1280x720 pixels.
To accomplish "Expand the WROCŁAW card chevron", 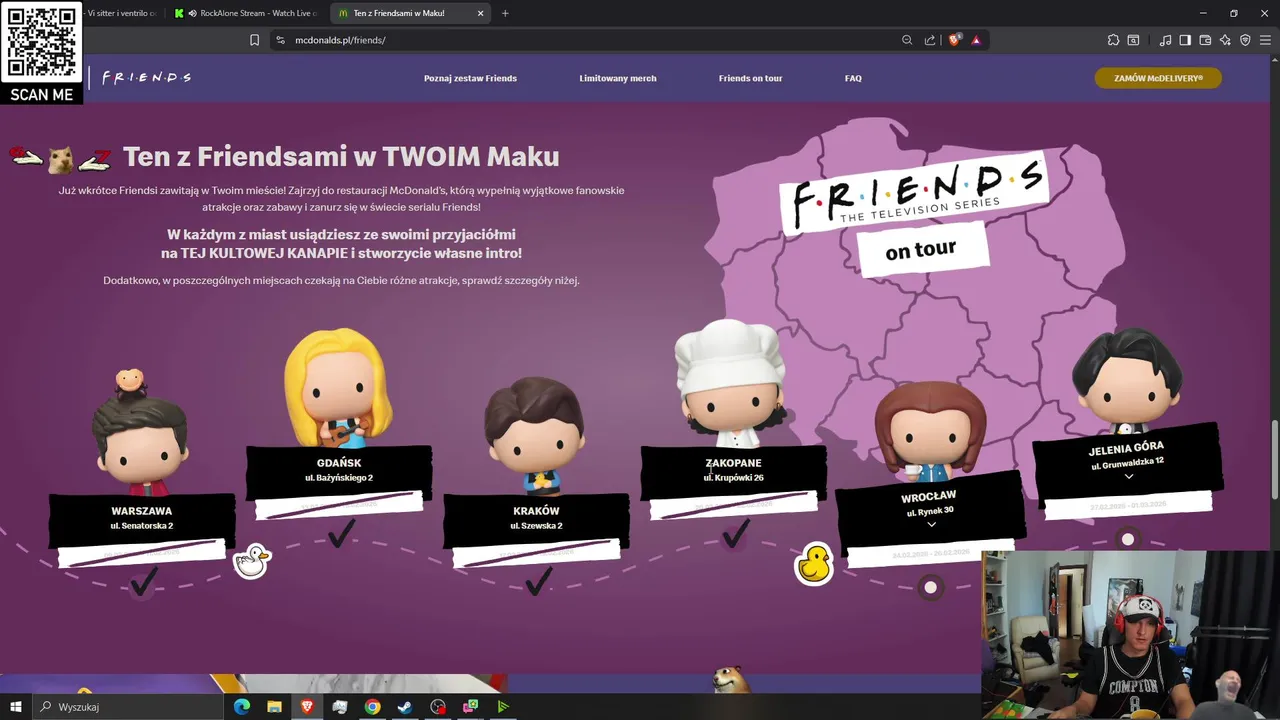I will 931,525.
